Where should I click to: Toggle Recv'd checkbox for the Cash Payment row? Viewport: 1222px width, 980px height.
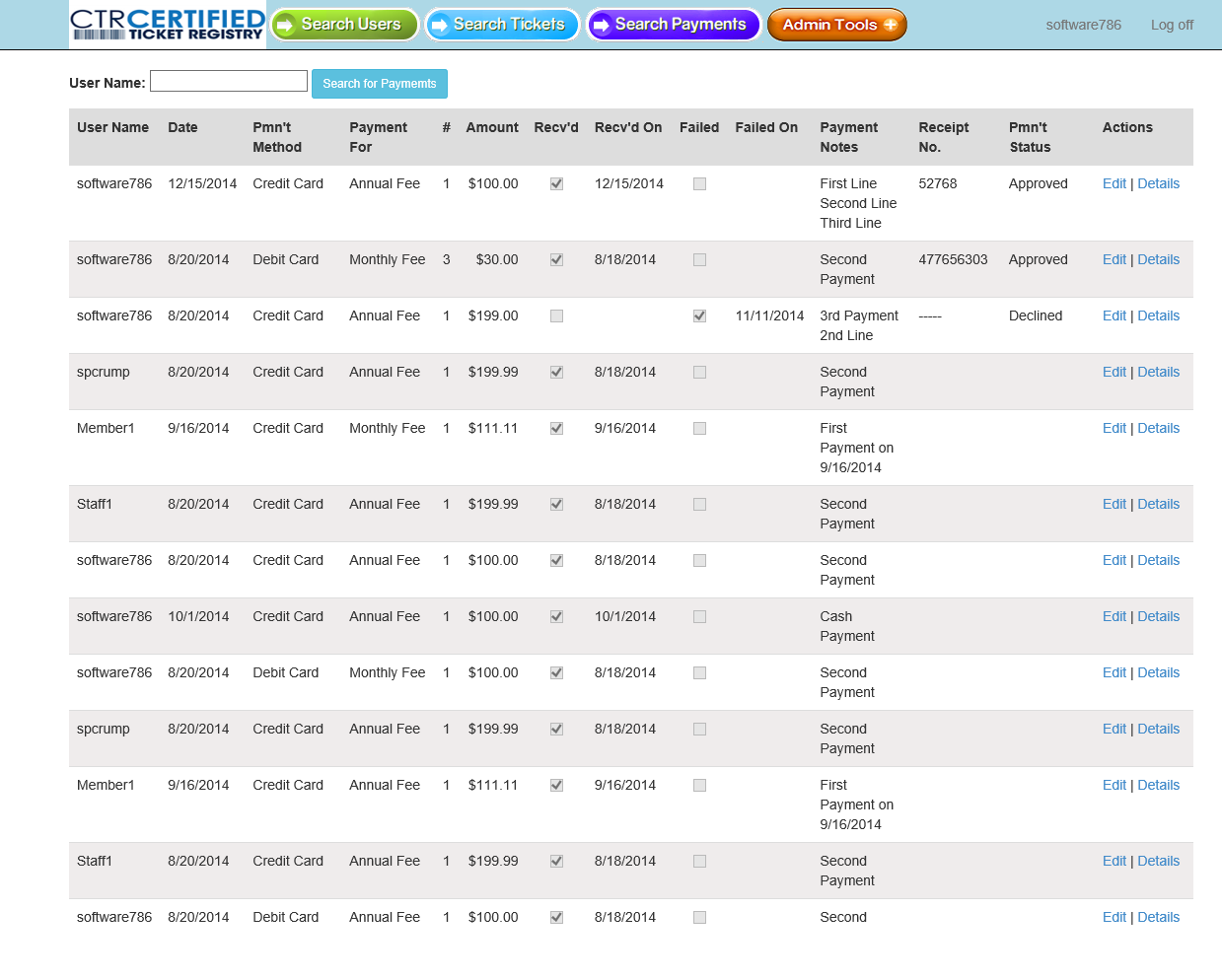tap(556, 617)
